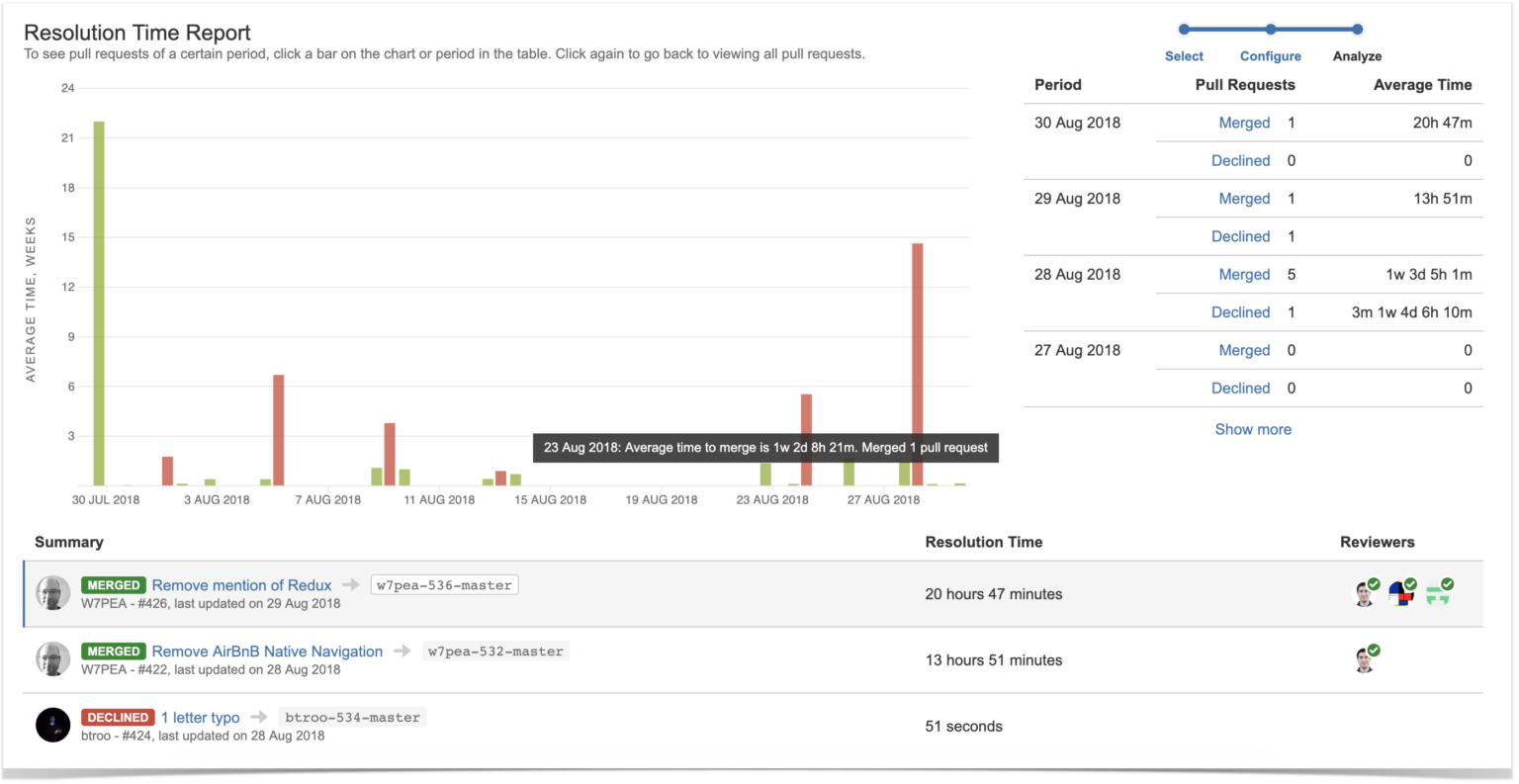Click the MERGED badge on Remove AirBnB Native Navigation
The image size is (1519, 784).
(113, 651)
